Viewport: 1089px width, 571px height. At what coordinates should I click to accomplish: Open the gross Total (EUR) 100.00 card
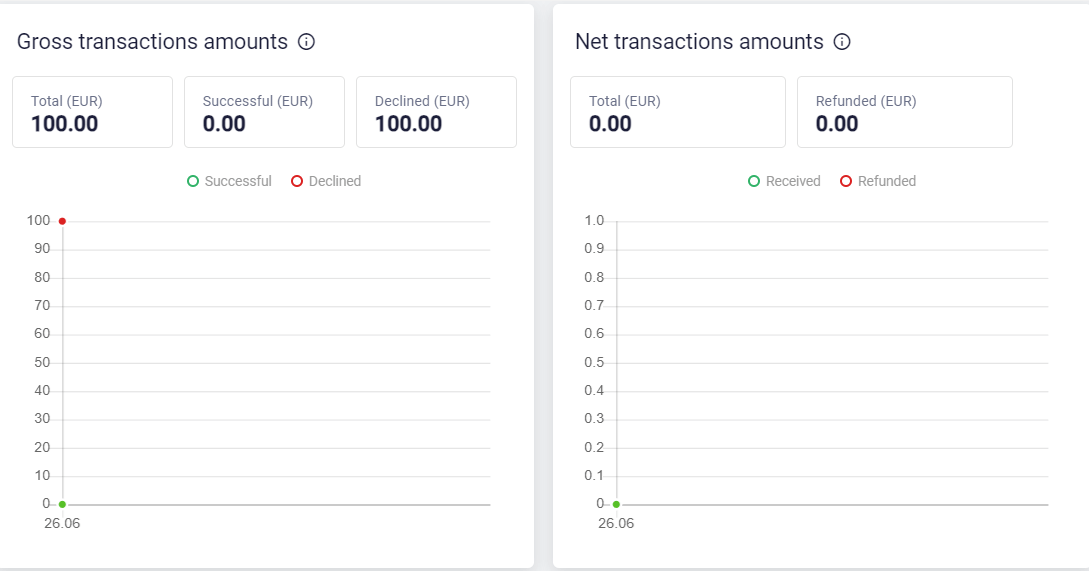tap(92, 112)
